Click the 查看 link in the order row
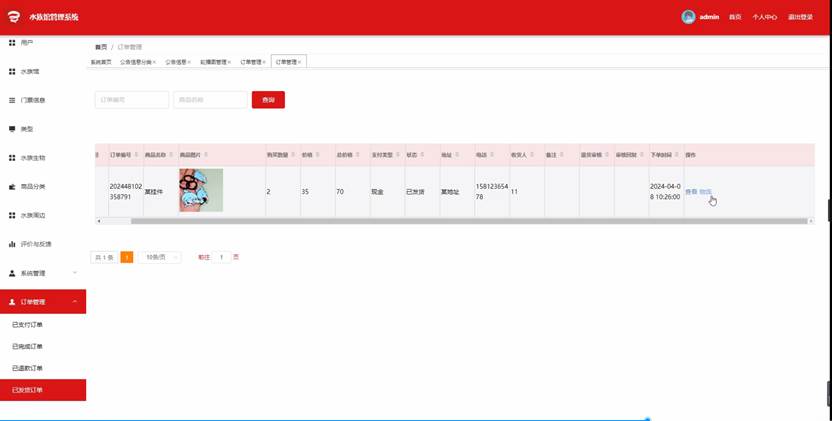This screenshot has height=421, width=832. (691, 192)
